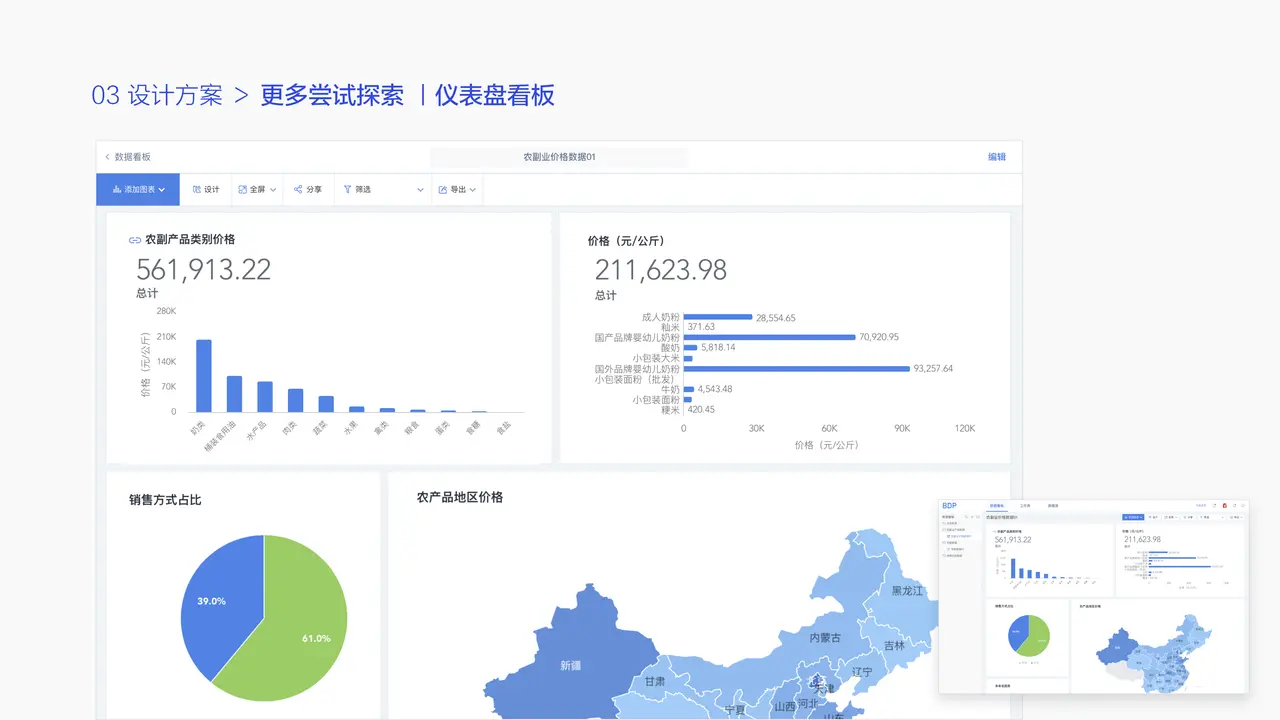The width and height of the screenshot is (1280, 720).
Task: Click the 蔬菜 column bar
Action: pos(326,404)
